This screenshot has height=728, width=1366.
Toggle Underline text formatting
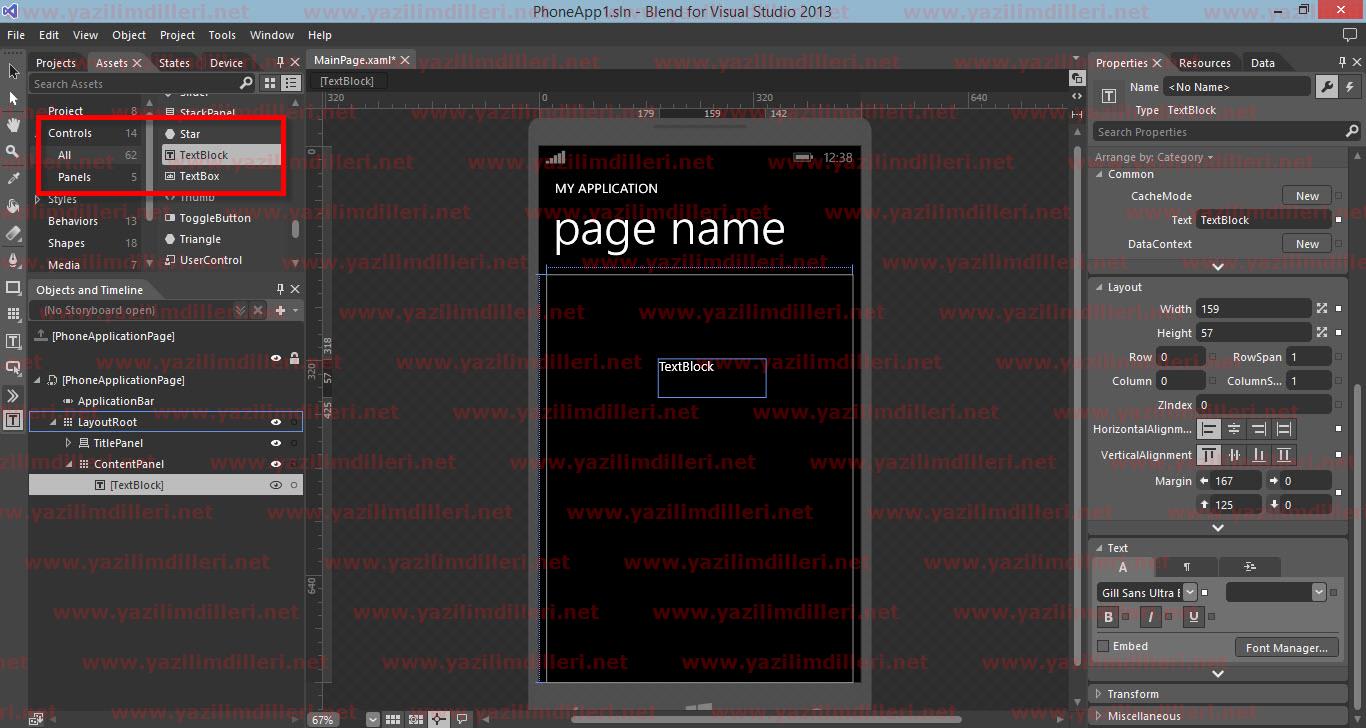click(1193, 617)
